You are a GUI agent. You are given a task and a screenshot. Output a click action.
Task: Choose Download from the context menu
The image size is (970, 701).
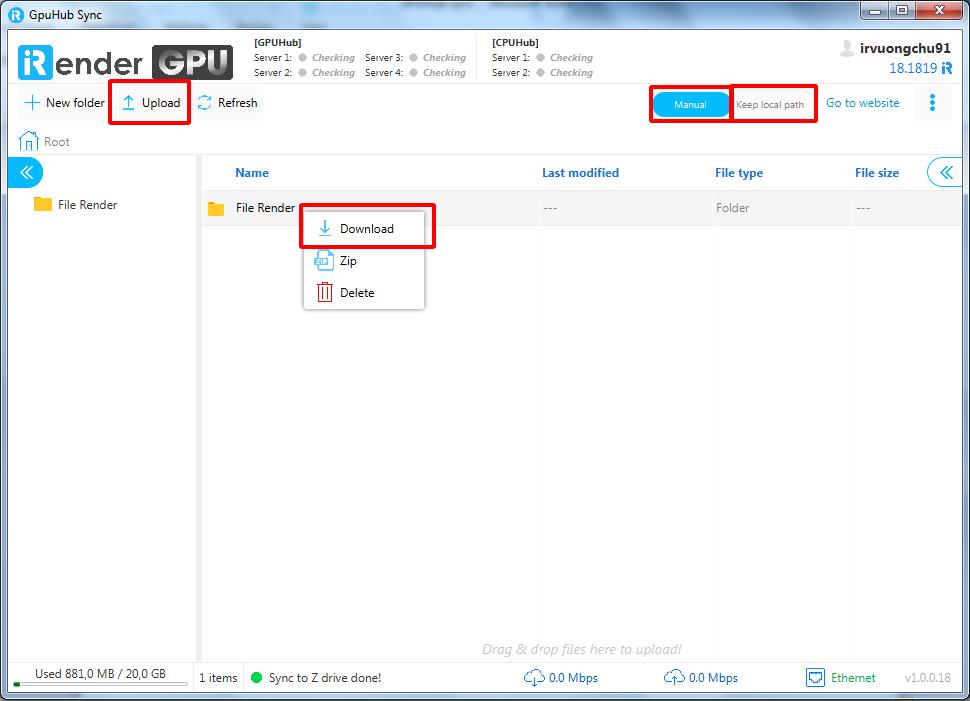pos(366,229)
